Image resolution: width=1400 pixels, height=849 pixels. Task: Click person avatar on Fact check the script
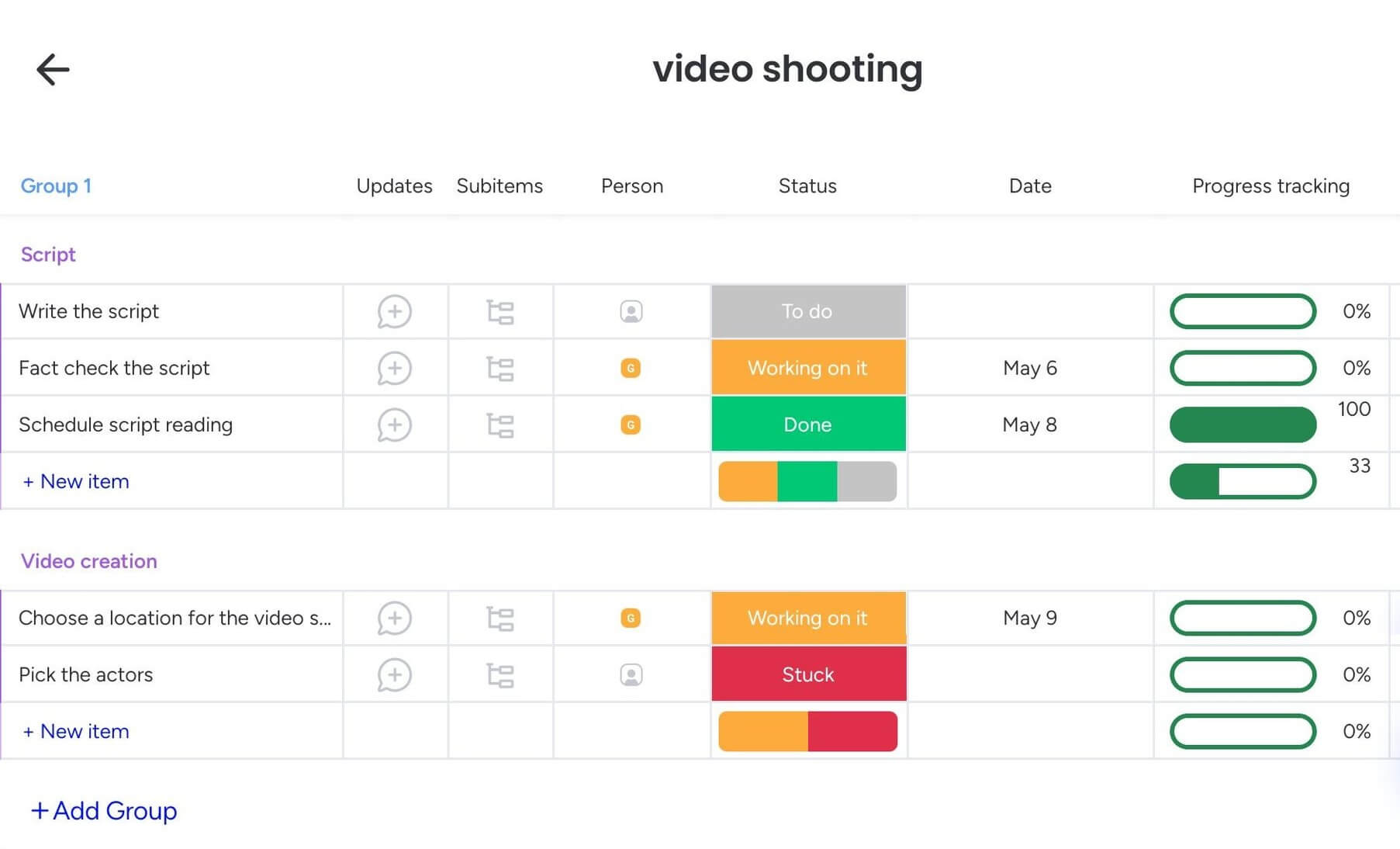coord(631,369)
